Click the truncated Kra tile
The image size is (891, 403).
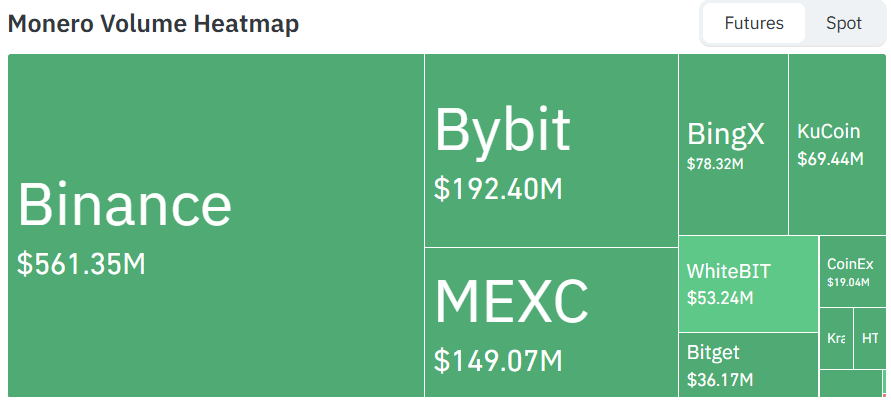point(836,338)
